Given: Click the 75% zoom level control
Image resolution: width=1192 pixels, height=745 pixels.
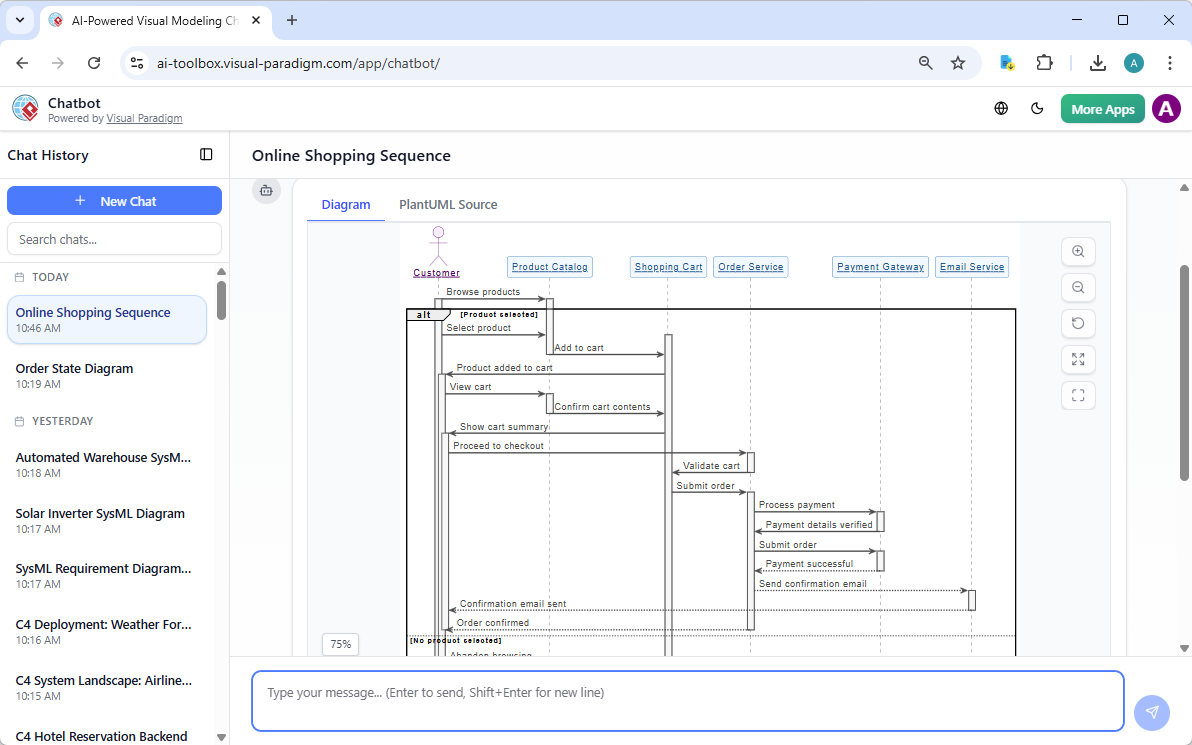Looking at the screenshot, I should coord(340,644).
